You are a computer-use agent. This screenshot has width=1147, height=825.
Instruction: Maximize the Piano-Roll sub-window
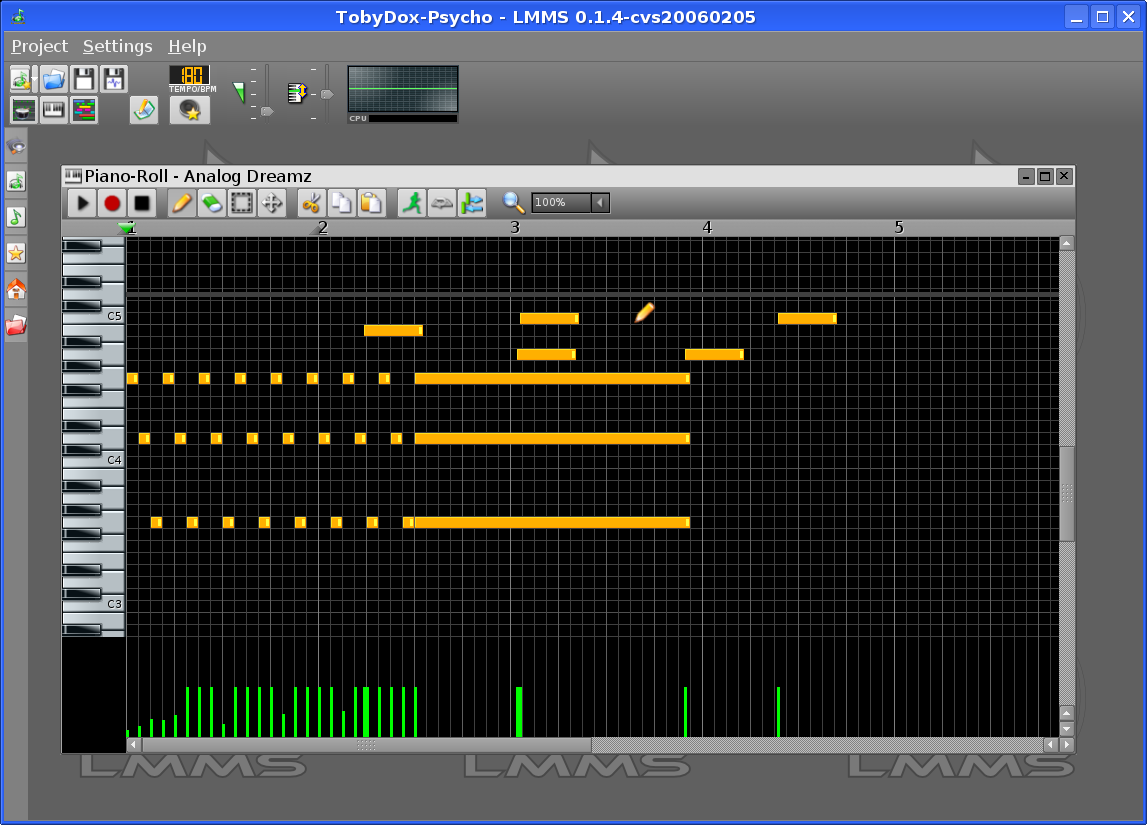[x=1045, y=176]
